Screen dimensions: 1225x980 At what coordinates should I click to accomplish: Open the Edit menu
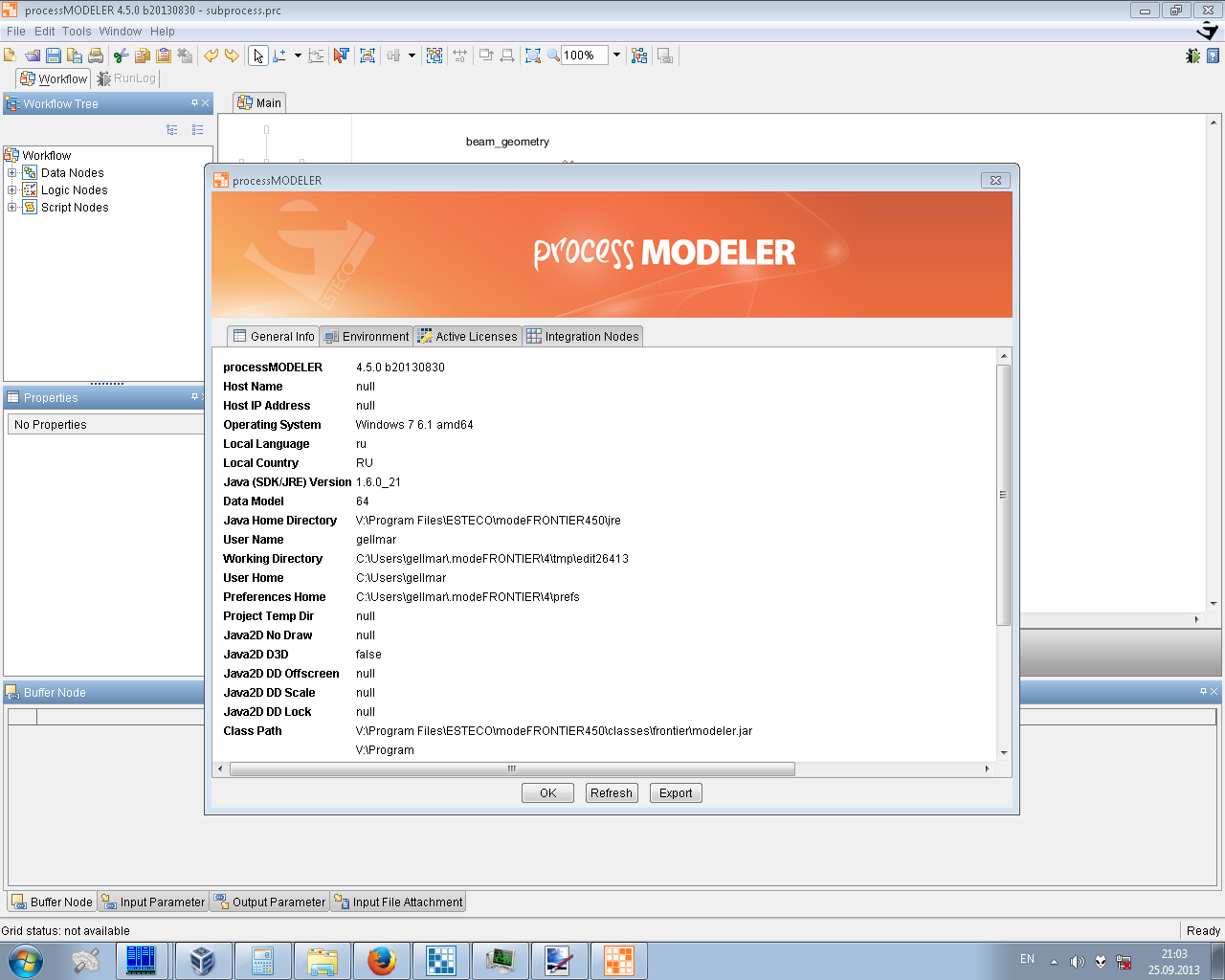coord(45,32)
